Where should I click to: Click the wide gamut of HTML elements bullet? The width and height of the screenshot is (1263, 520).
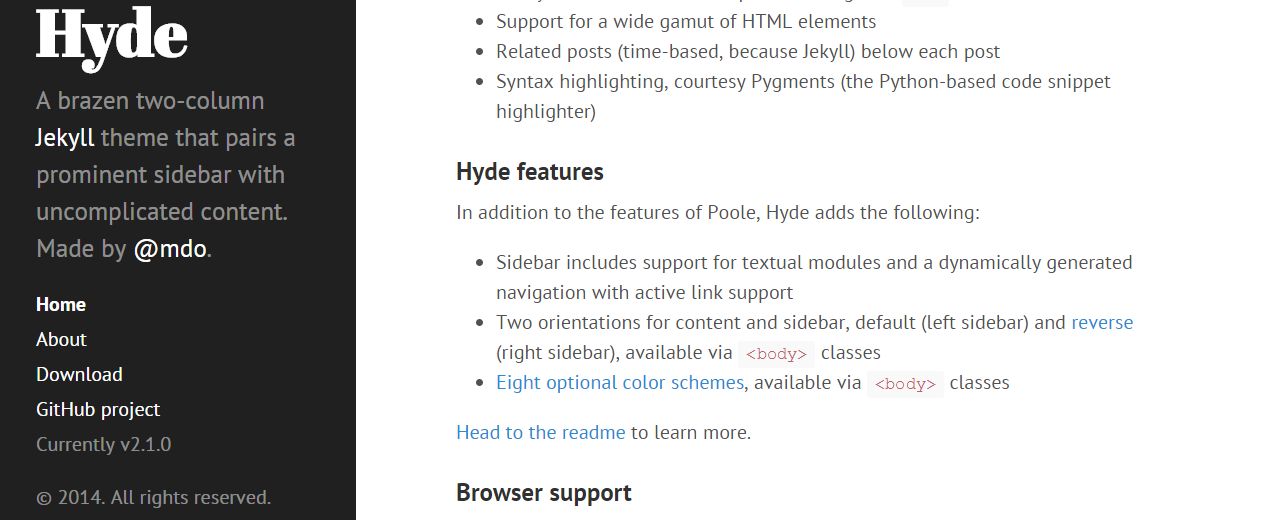(x=686, y=21)
